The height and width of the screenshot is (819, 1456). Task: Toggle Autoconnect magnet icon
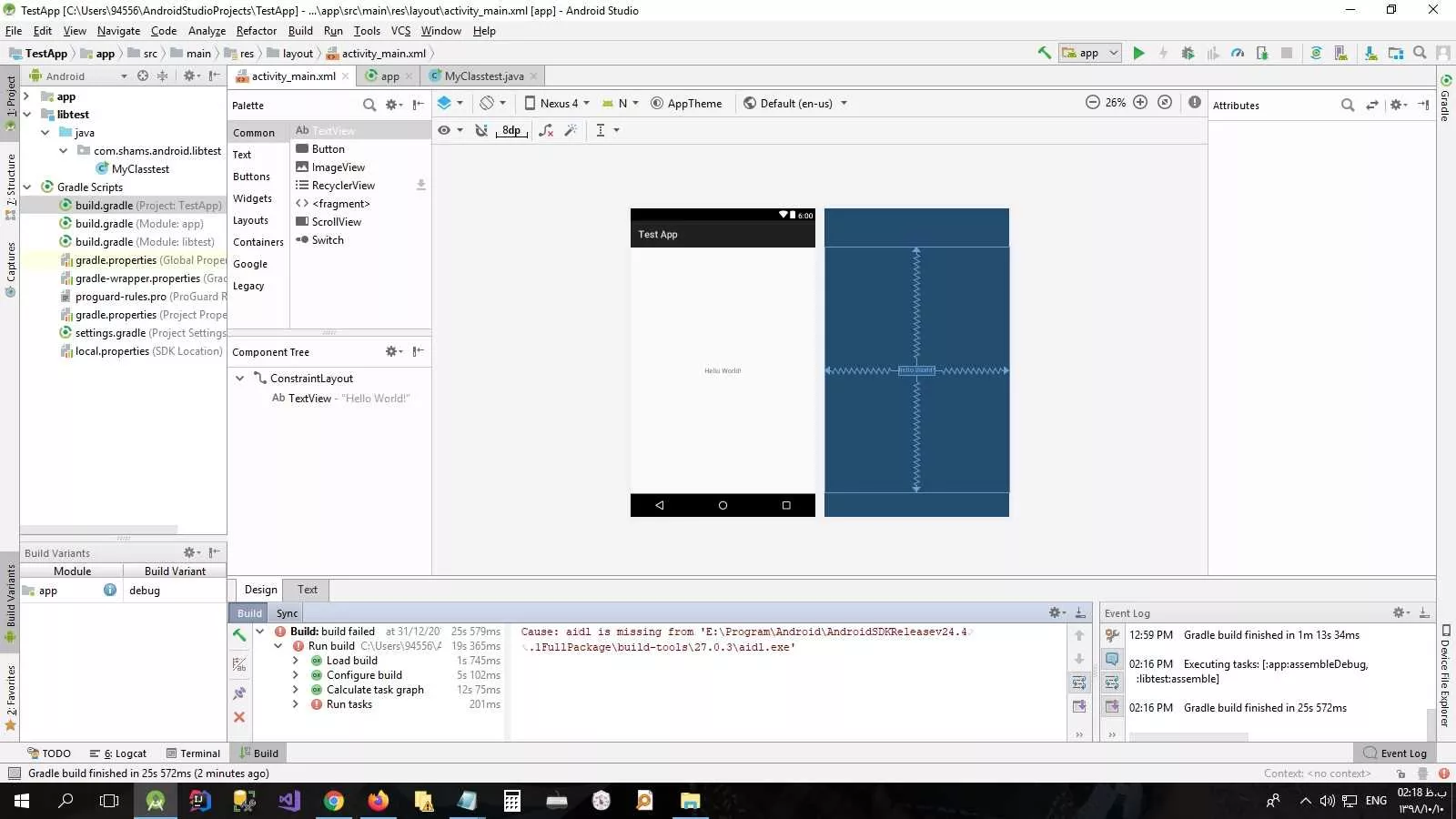tap(481, 130)
